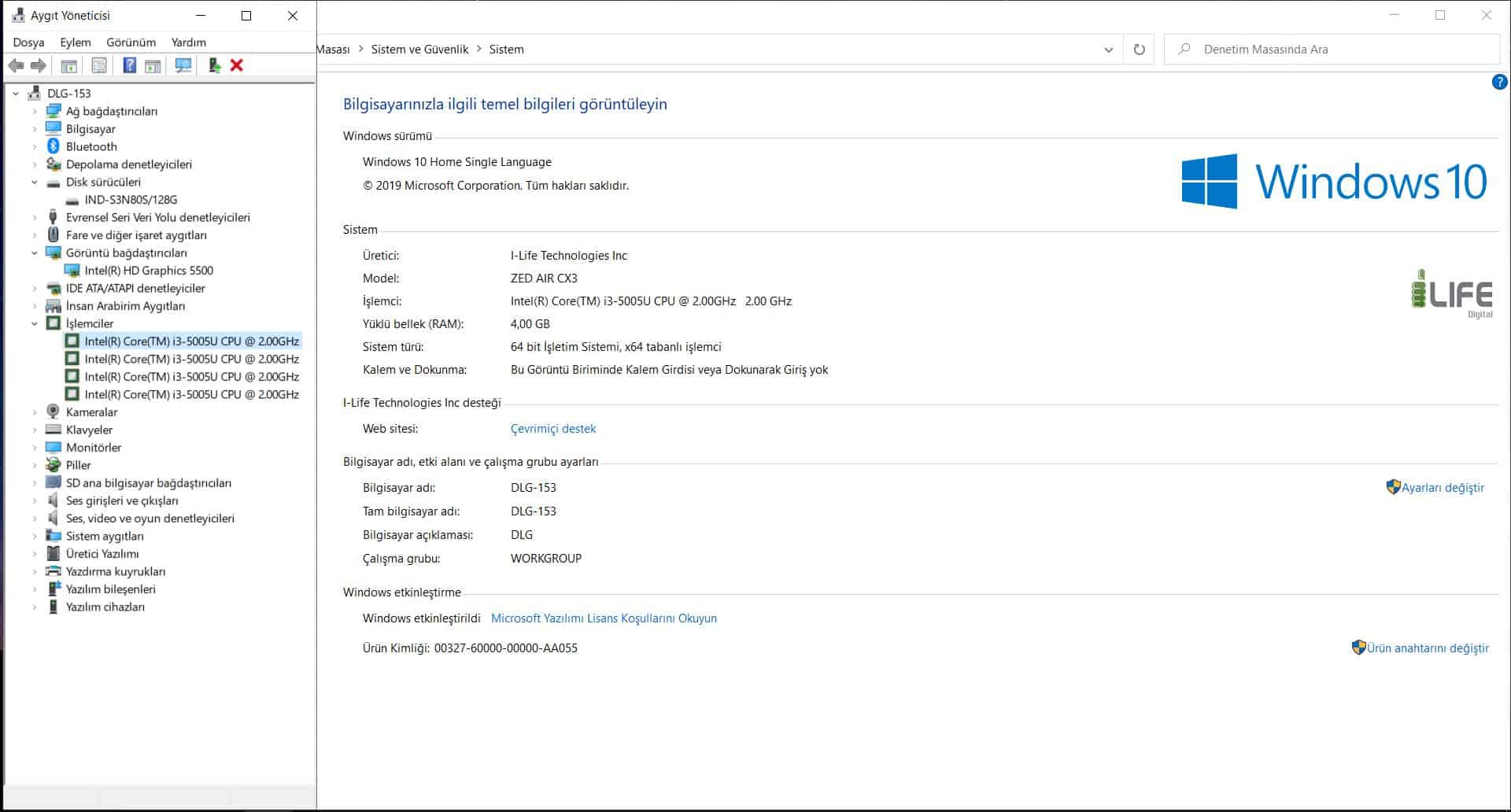Viewport: 1511px width, 812px height.
Task: Click the Depolama denetleyicileri icon
Action: [x=53, y=164]
